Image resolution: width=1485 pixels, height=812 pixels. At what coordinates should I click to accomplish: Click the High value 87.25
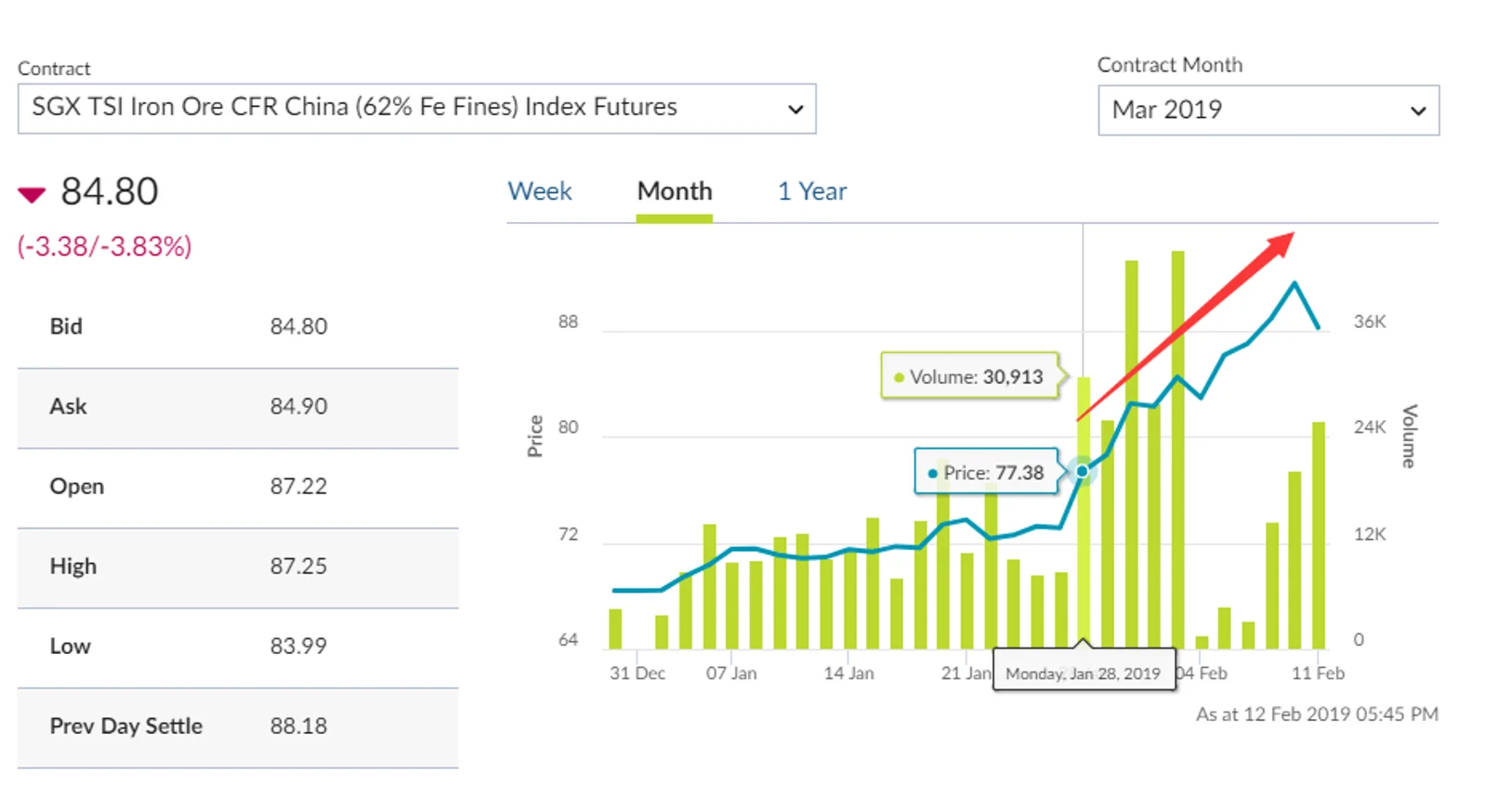click(x=298, y=566)
